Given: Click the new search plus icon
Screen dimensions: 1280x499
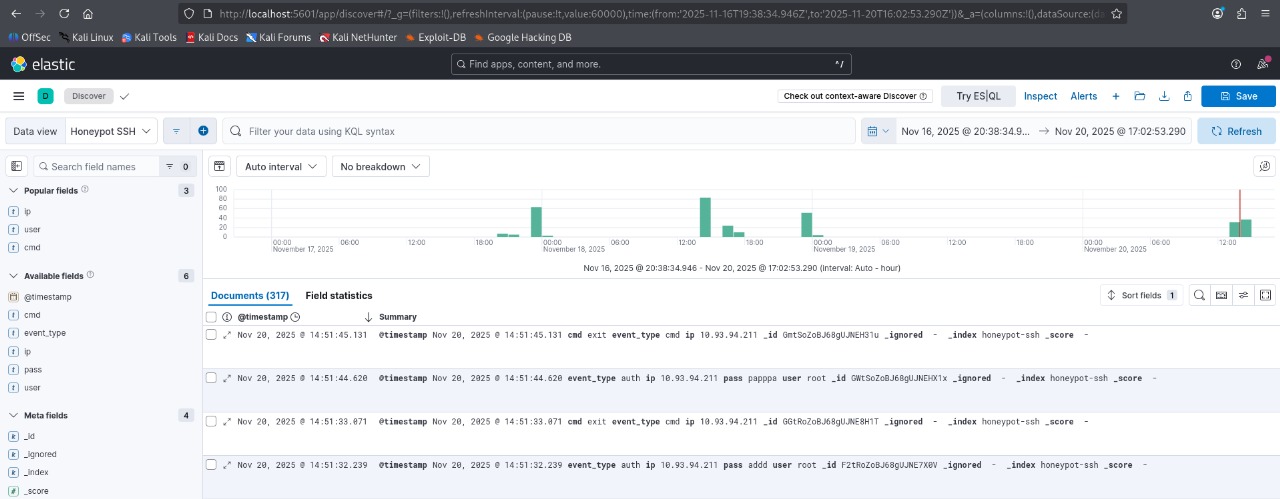Looking at the screenshot, I should tap(1116, 96).
